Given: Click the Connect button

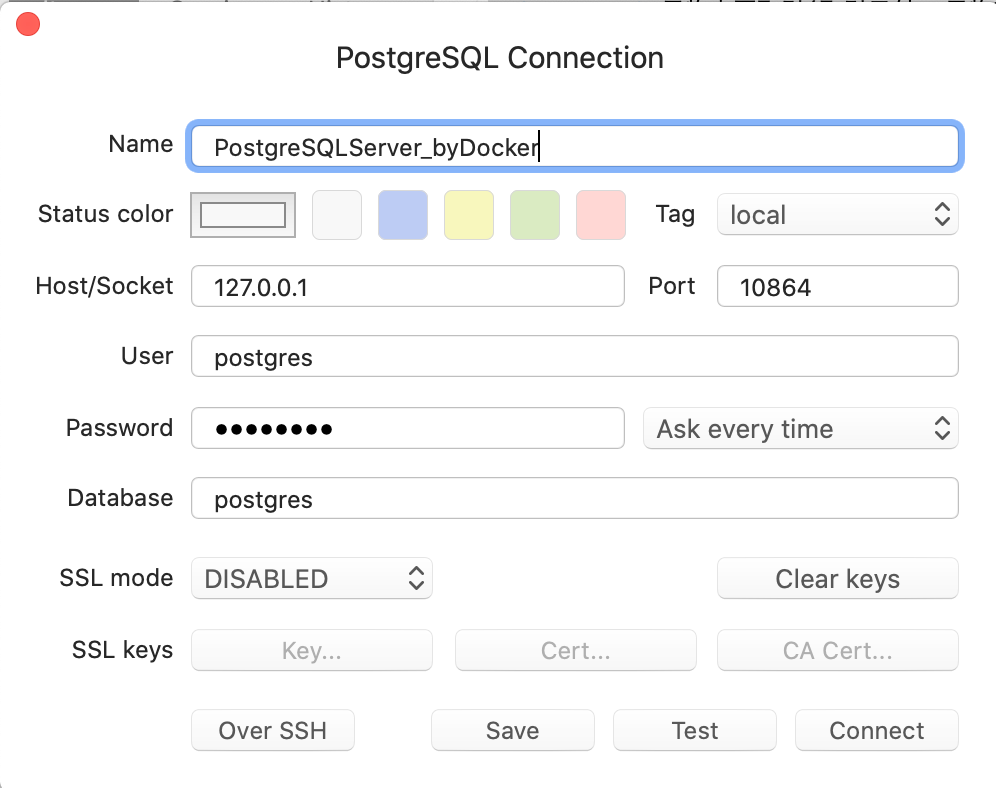Looking at the screenshot, I should pyautogui.click(x=877, y=730).
